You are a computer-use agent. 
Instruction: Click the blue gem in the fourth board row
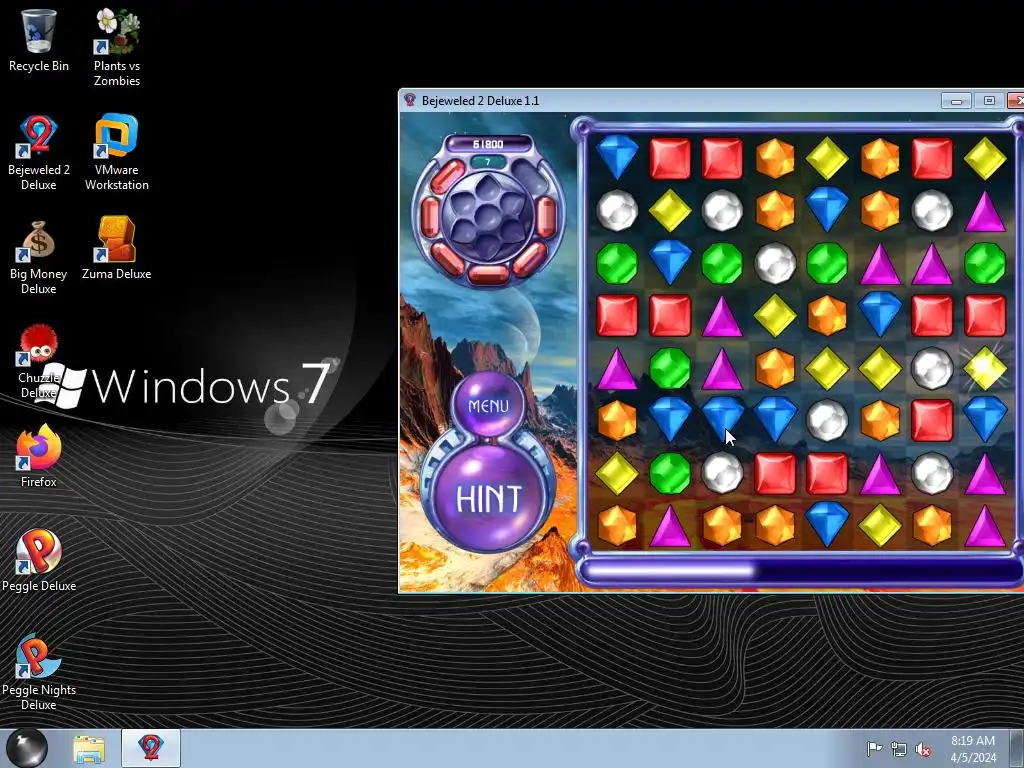click(x=880, y=313)
